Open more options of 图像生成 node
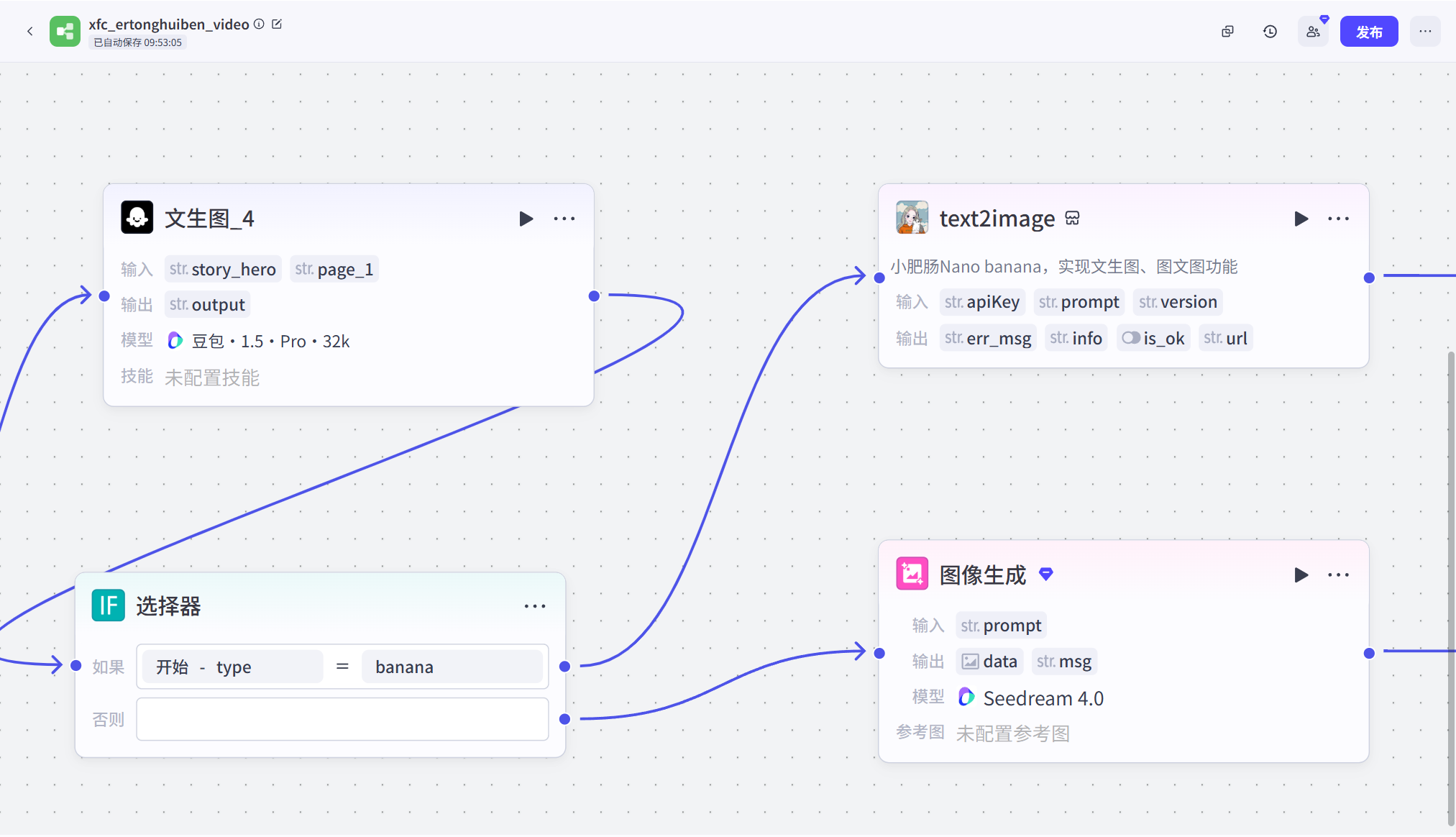The image size is (1456, 837). pos(1338,575)
